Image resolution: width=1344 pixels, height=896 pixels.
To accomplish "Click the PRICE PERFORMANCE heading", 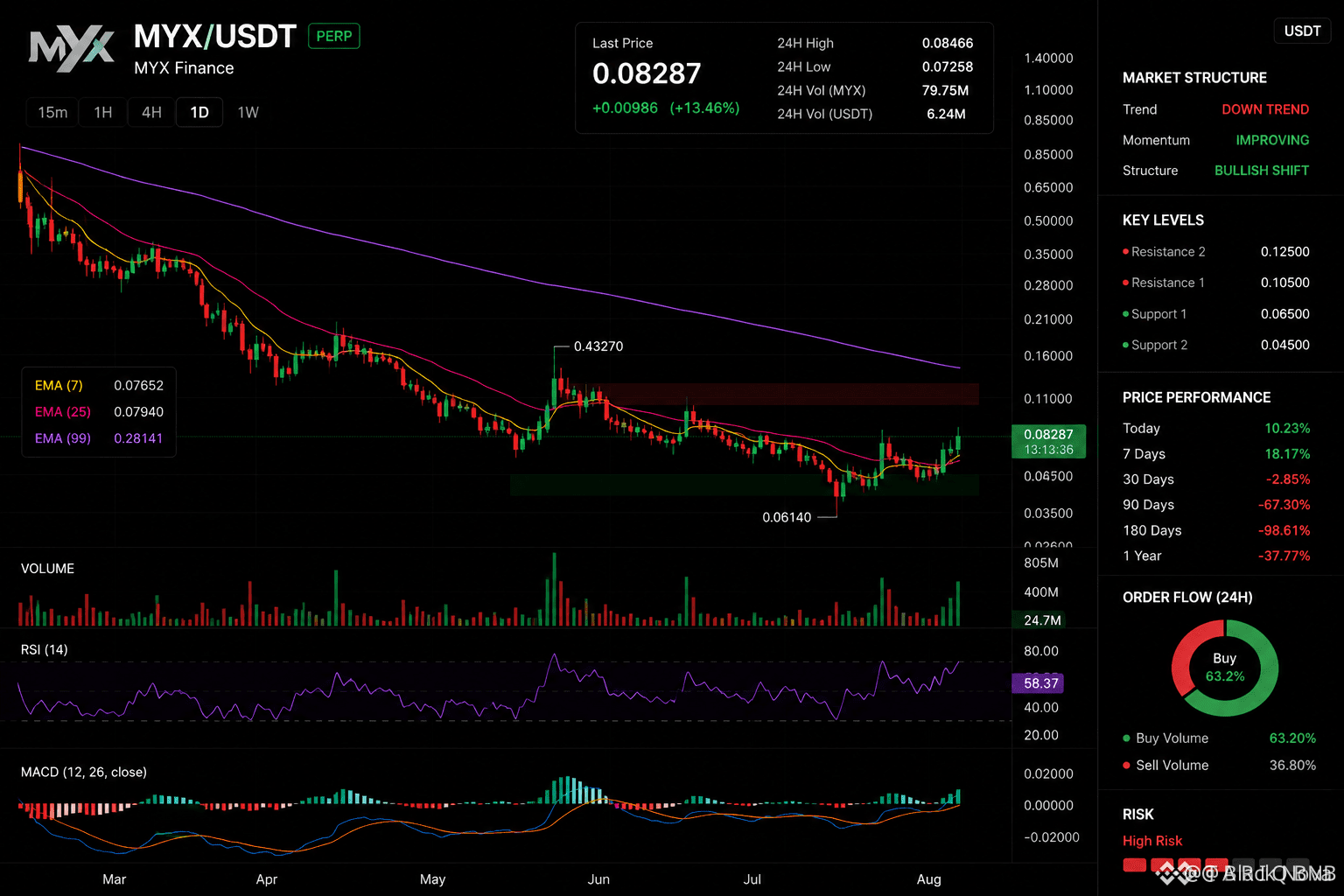I will tap(1196, 397).
